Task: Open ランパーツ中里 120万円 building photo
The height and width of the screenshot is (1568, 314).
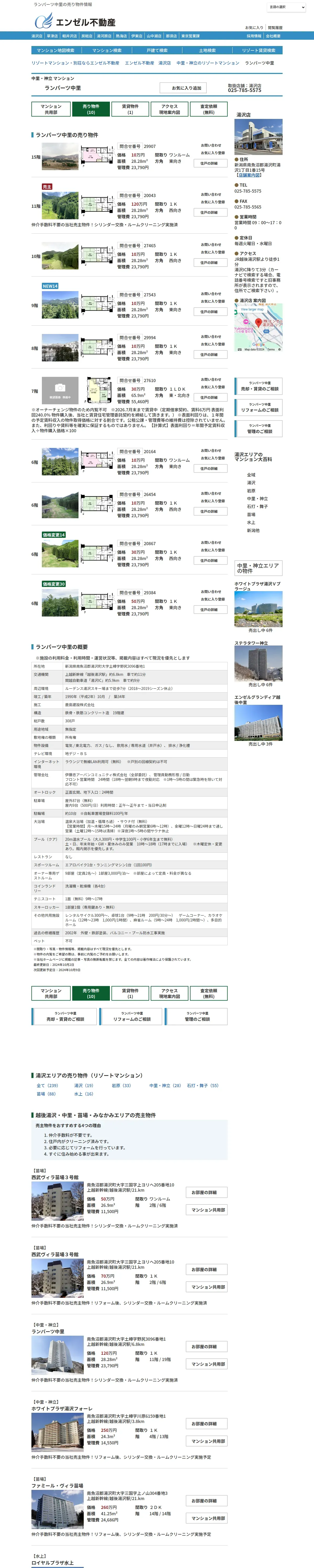Action: (57, 1355)
